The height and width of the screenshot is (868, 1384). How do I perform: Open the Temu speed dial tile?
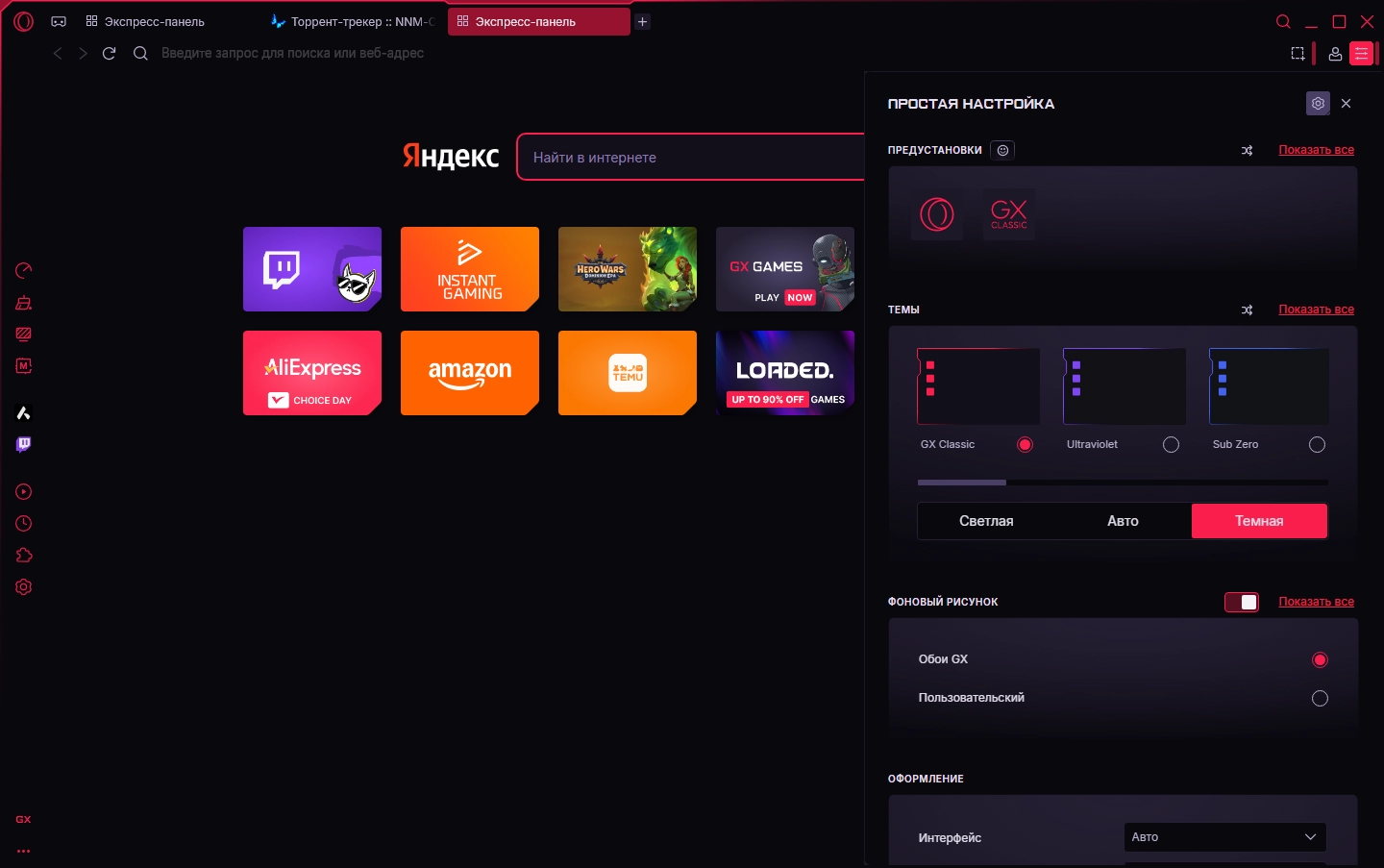[628, 373]
